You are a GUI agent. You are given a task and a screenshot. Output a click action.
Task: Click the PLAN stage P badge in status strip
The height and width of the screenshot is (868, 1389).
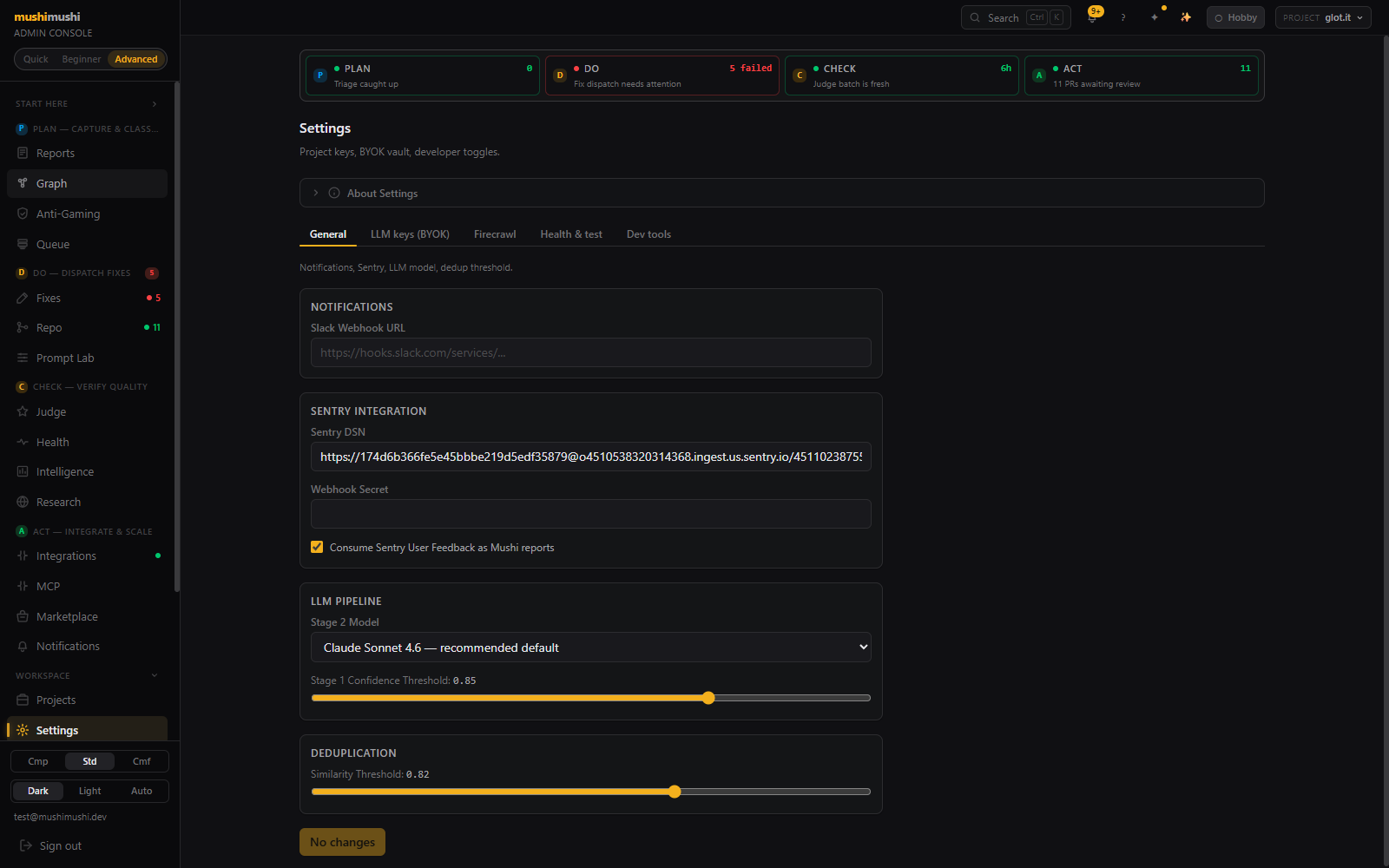(x=320, y=76)
